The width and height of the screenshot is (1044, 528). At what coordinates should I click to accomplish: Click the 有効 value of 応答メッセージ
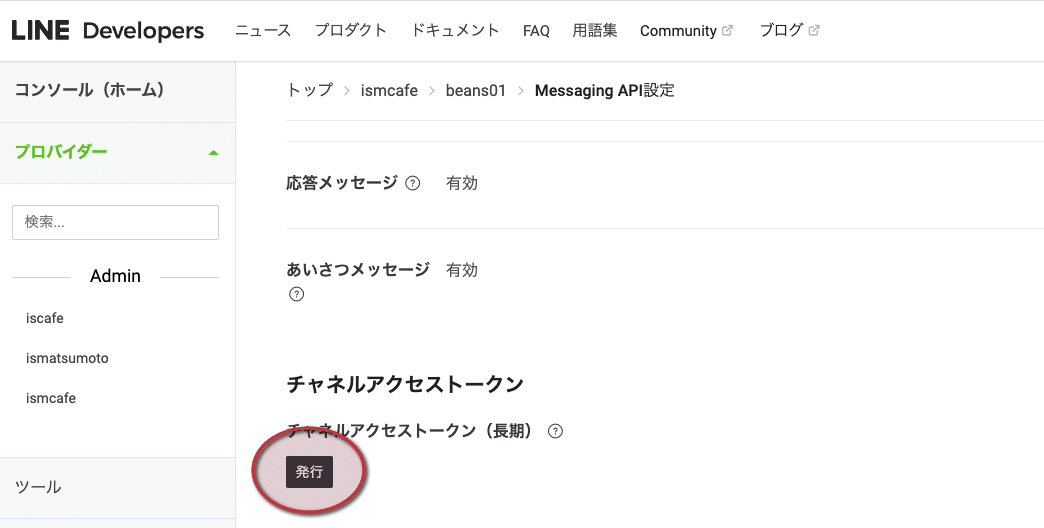pyautogui.click(x=462, y=183)
